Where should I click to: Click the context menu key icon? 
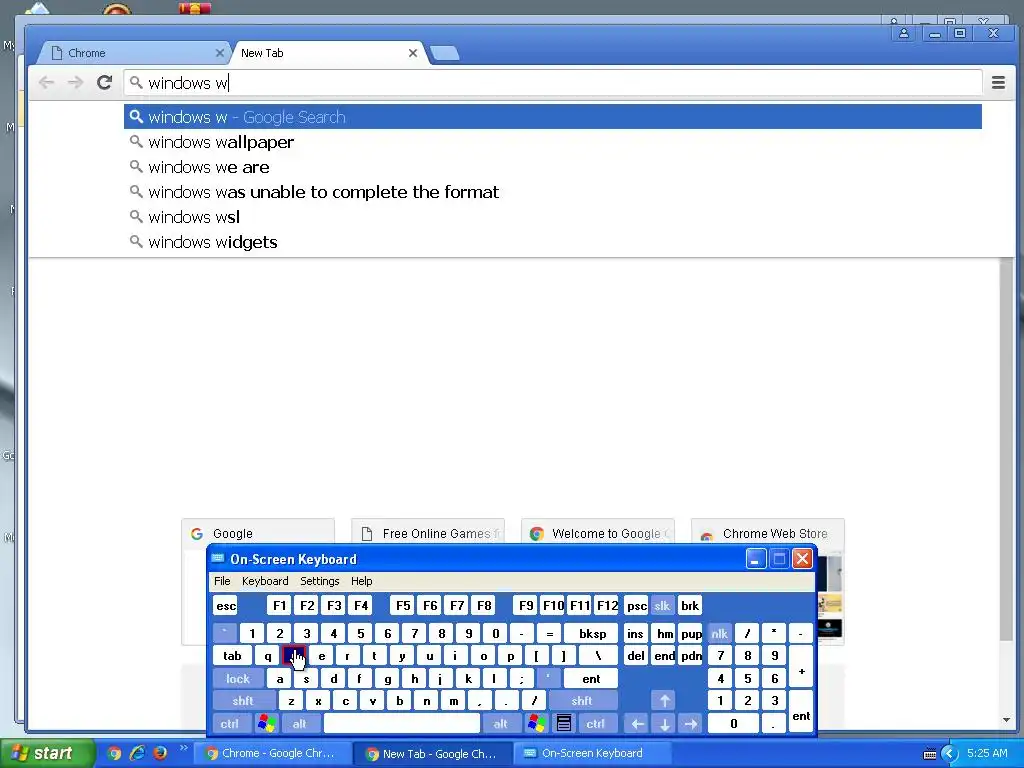click(564, 724)
